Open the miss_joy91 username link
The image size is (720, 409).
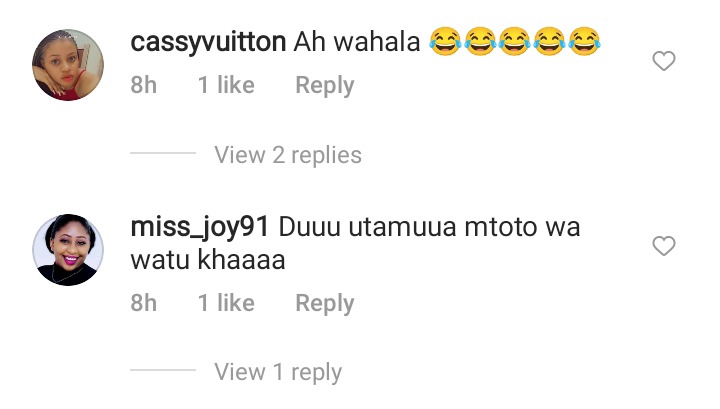(200, 228)
